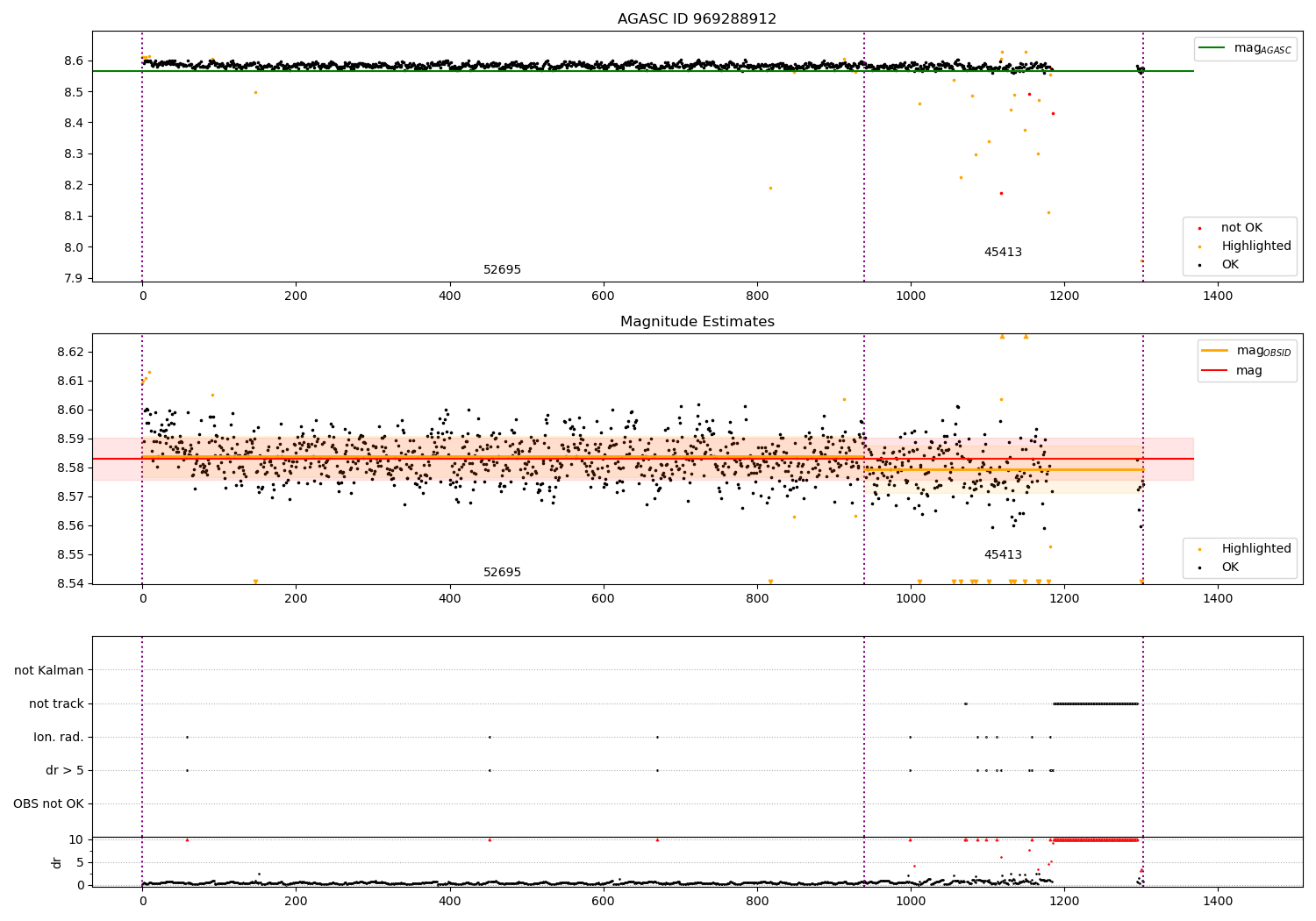Click the '45413' label in the top plot

[1003, 253]
